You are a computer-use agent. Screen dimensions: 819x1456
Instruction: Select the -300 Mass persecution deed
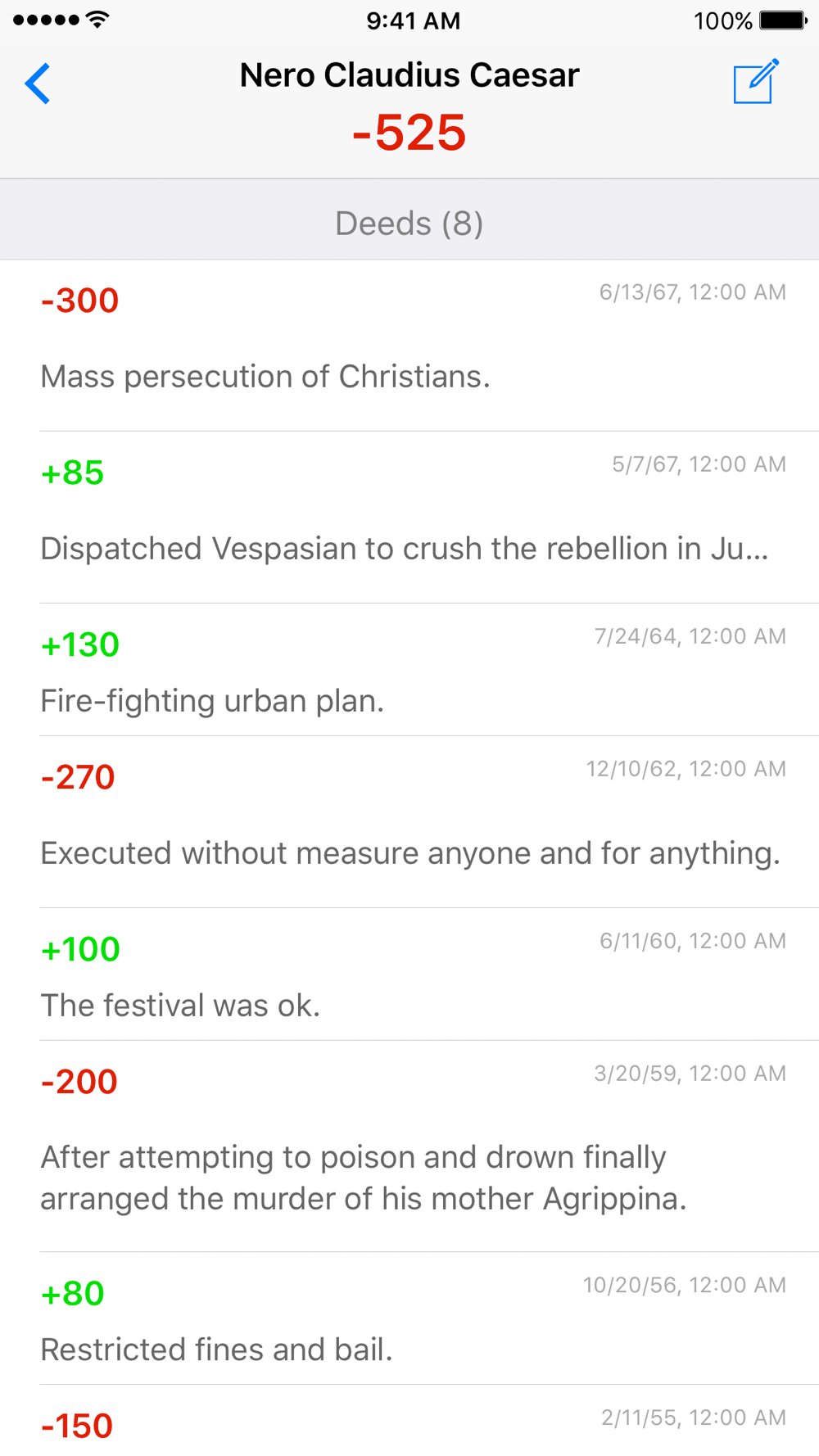[x=409, y=346]
